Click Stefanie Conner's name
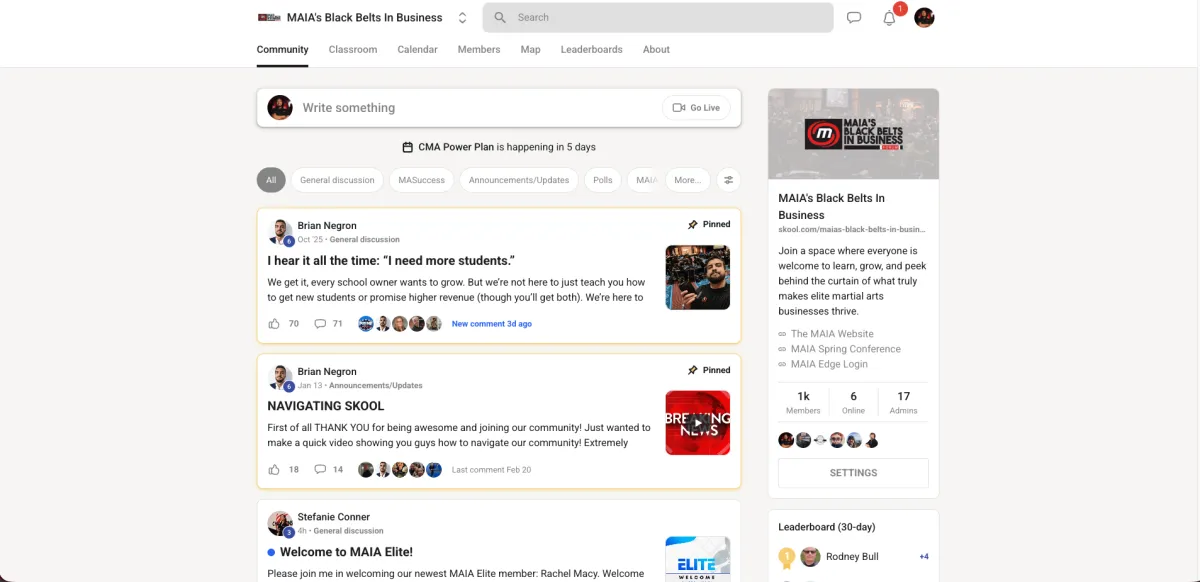Image resolution: width=1200 pixels, height=582 pixels. tap(334, 517)
